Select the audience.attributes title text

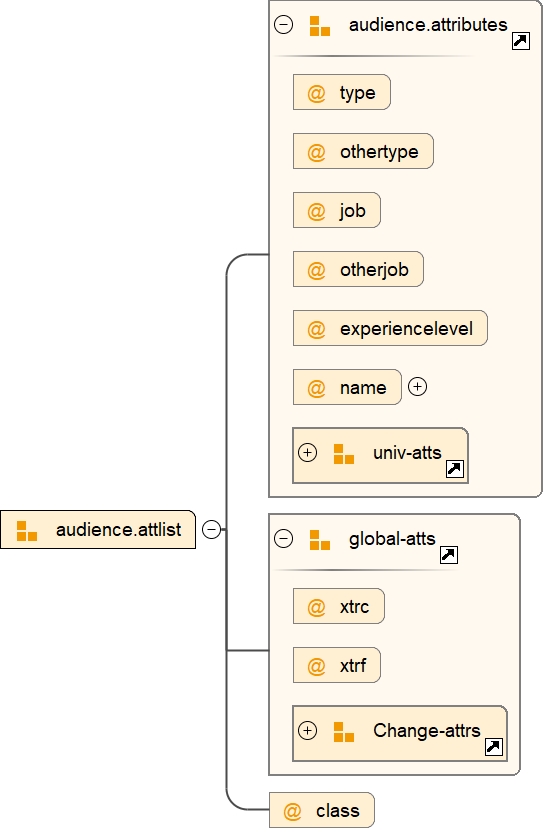pyautogui.click(x=428, y=25)
